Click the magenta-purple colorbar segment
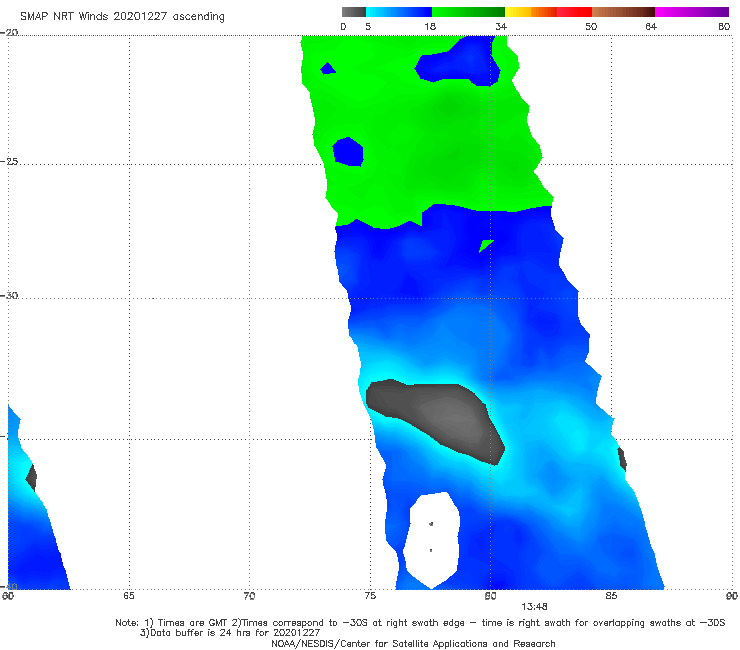 (x=692, y=12)
